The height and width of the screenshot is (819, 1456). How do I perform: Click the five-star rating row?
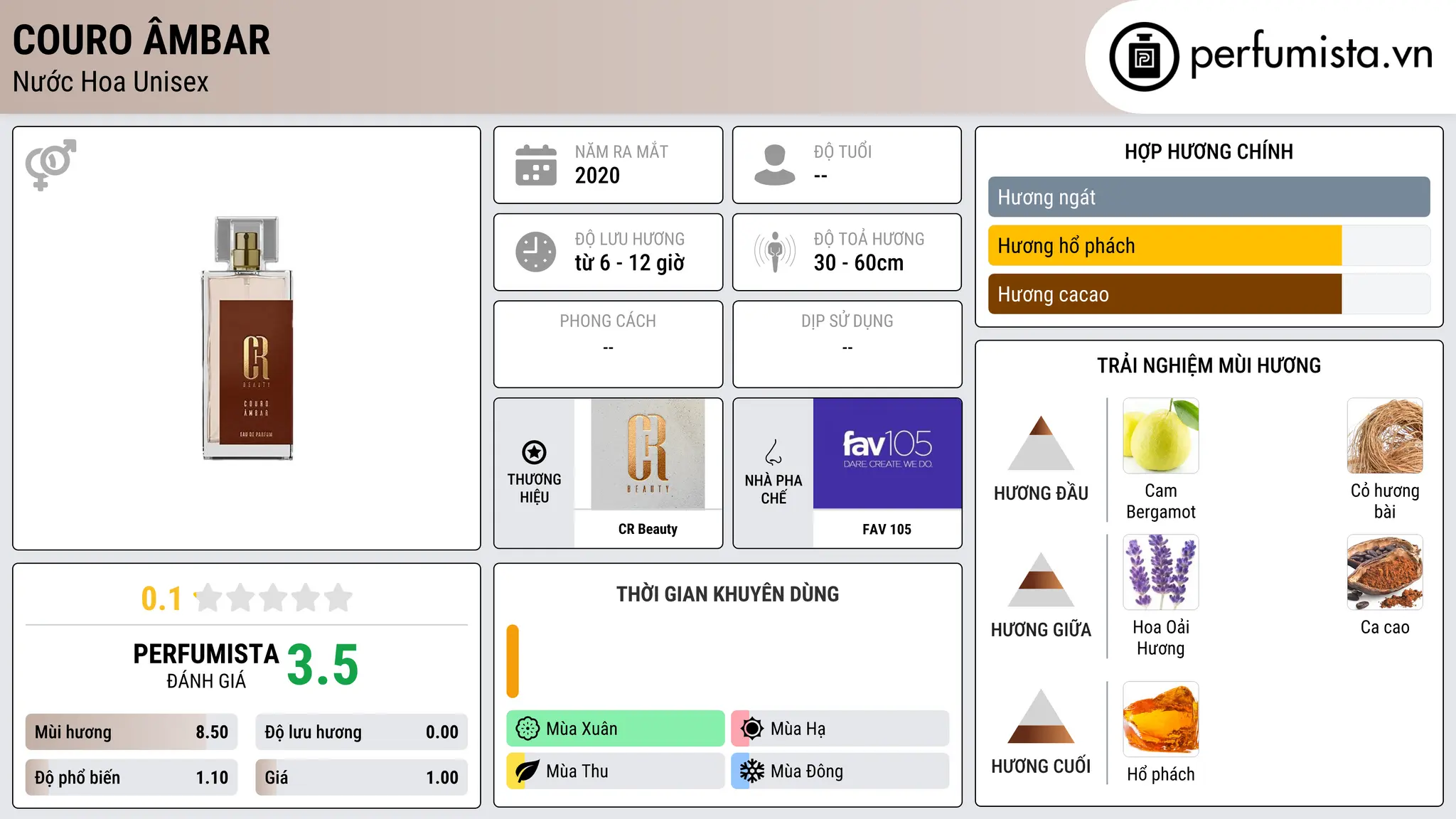(x=273, y=598)
